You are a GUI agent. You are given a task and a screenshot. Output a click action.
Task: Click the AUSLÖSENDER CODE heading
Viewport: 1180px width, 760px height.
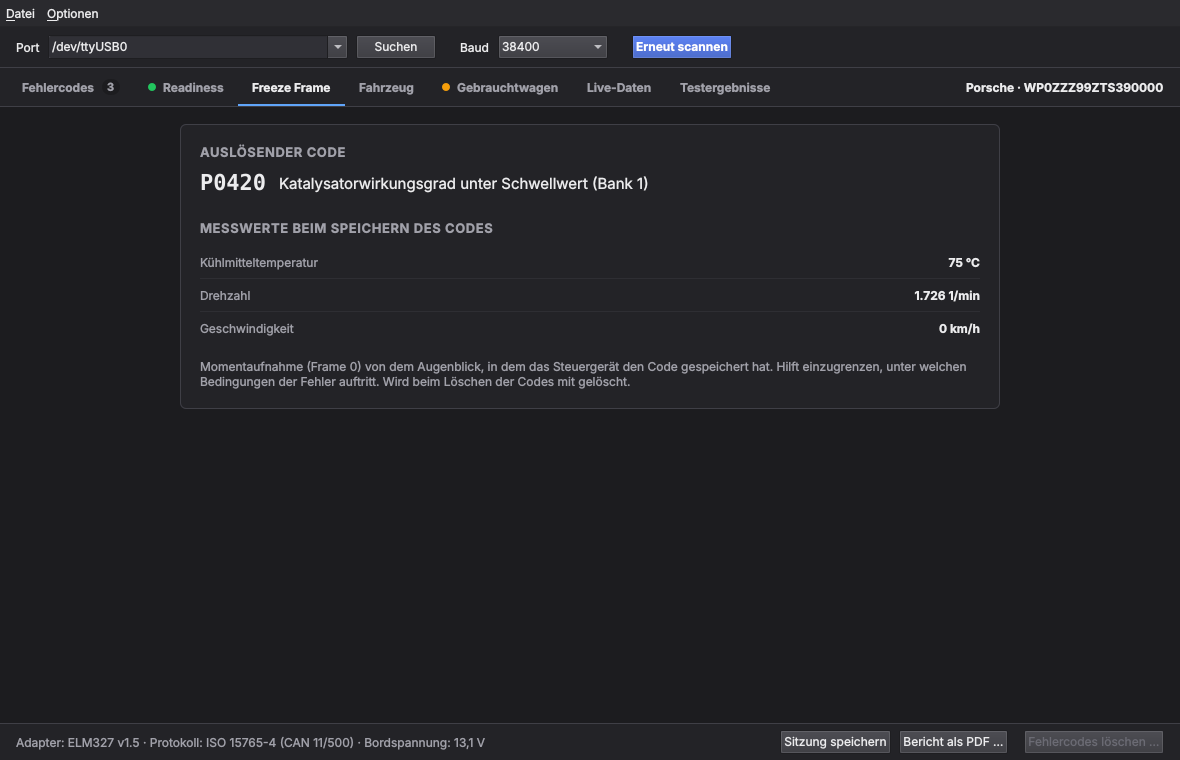point(272,152)
